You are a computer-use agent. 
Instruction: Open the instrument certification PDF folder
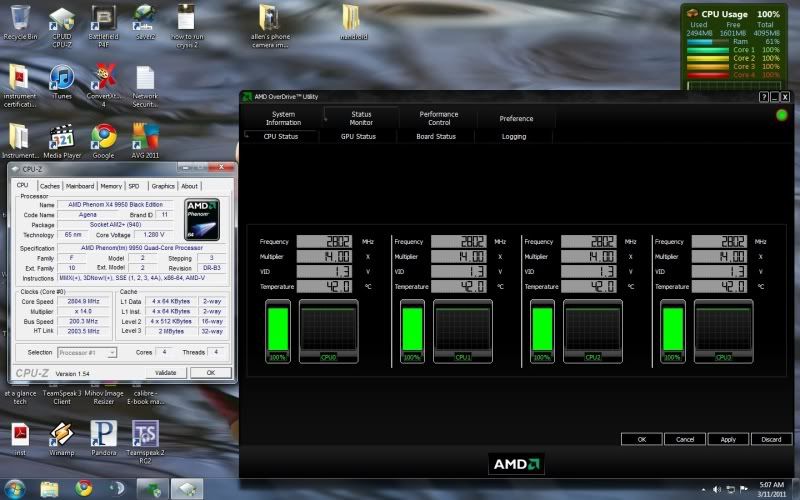[20, 86]
